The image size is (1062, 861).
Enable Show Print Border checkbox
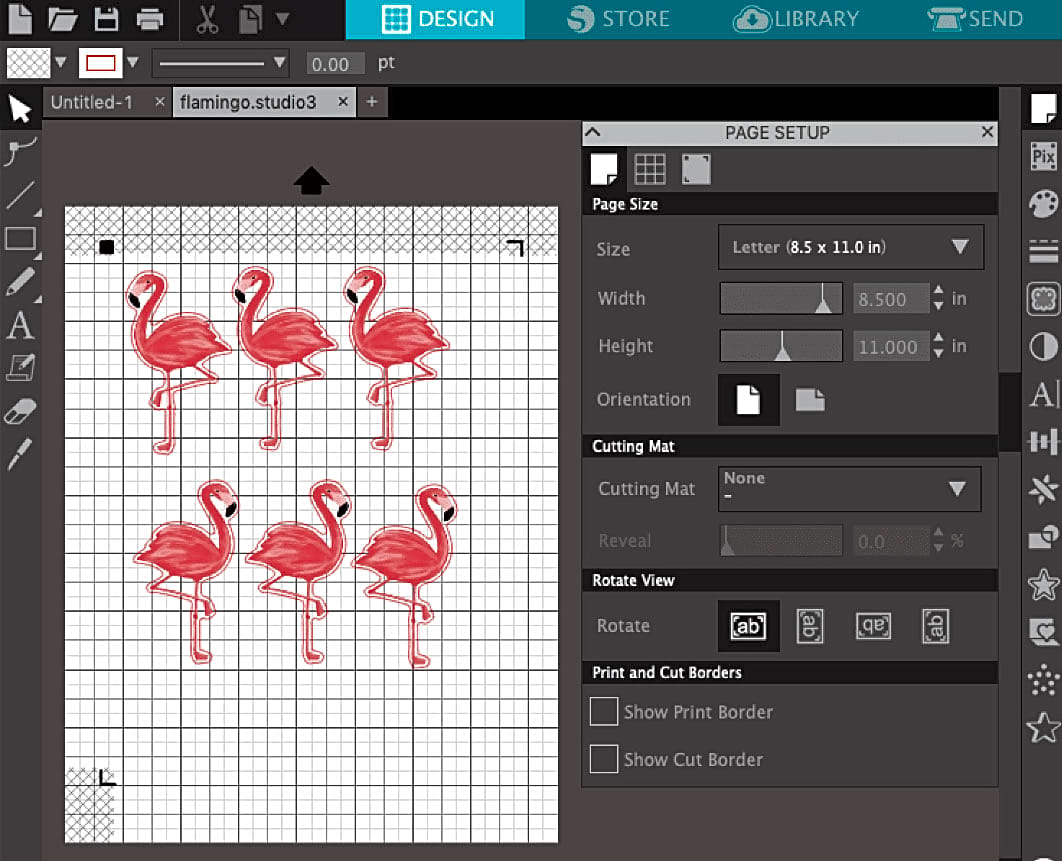point(603,711)
